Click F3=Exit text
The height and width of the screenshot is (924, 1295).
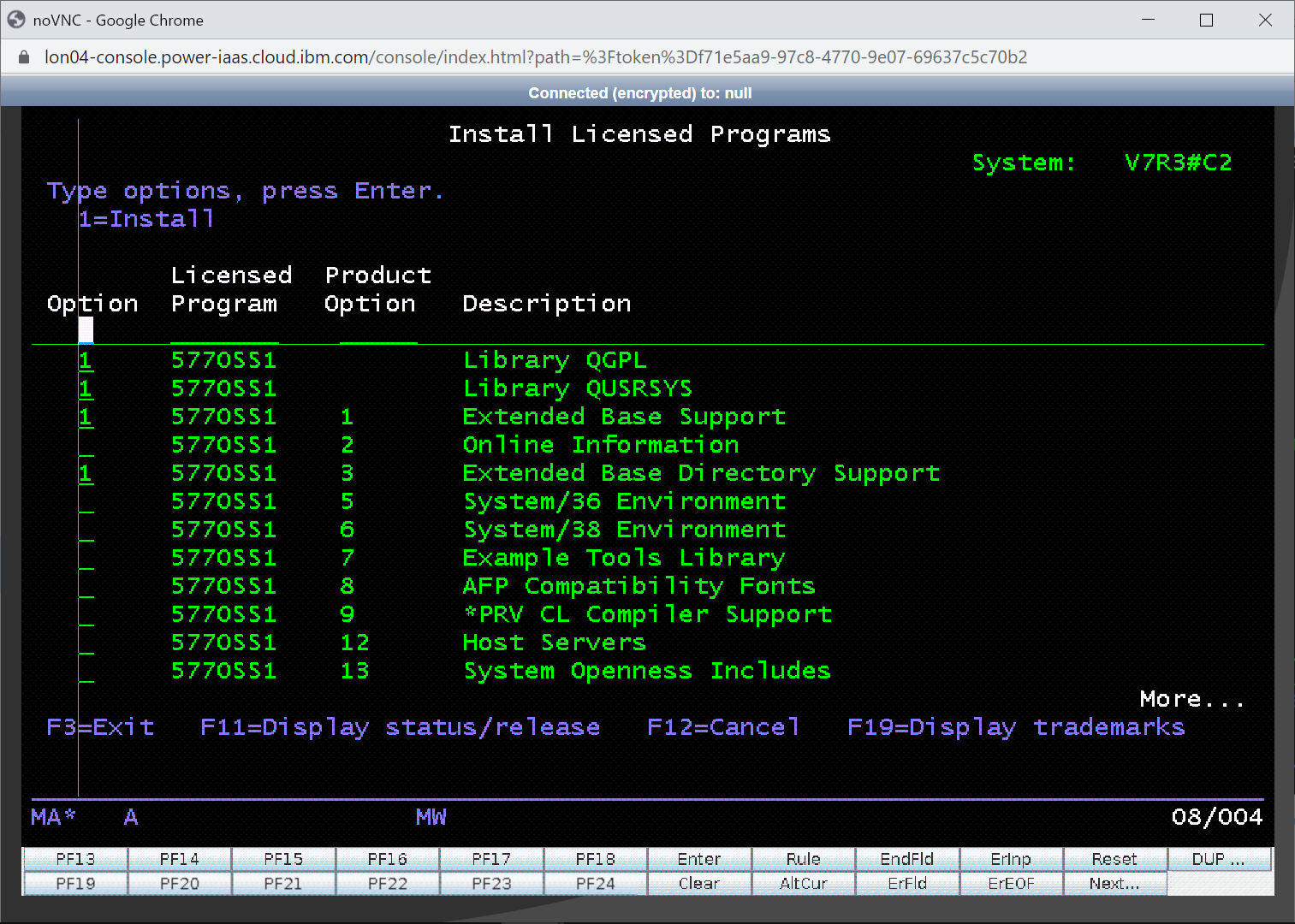coord(100,727)
